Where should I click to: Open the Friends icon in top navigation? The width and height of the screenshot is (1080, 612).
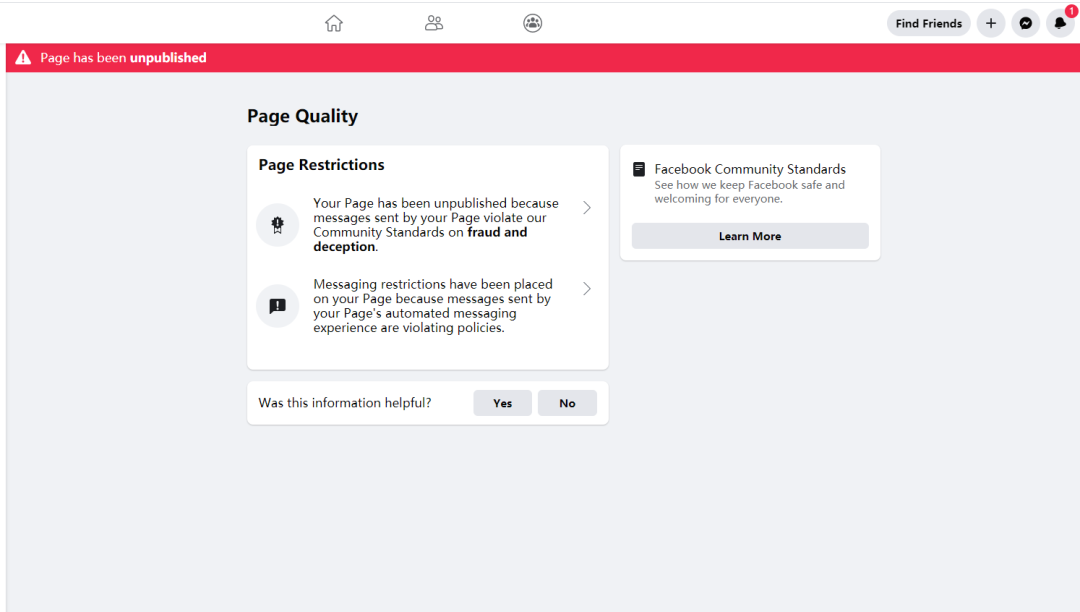pyautogui.click(x=434, y=23)
